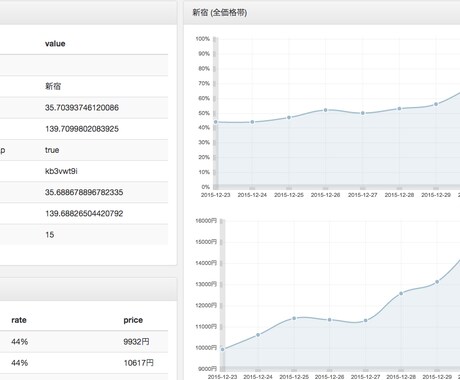Select the 9932円 price cell

click(136, 342)
